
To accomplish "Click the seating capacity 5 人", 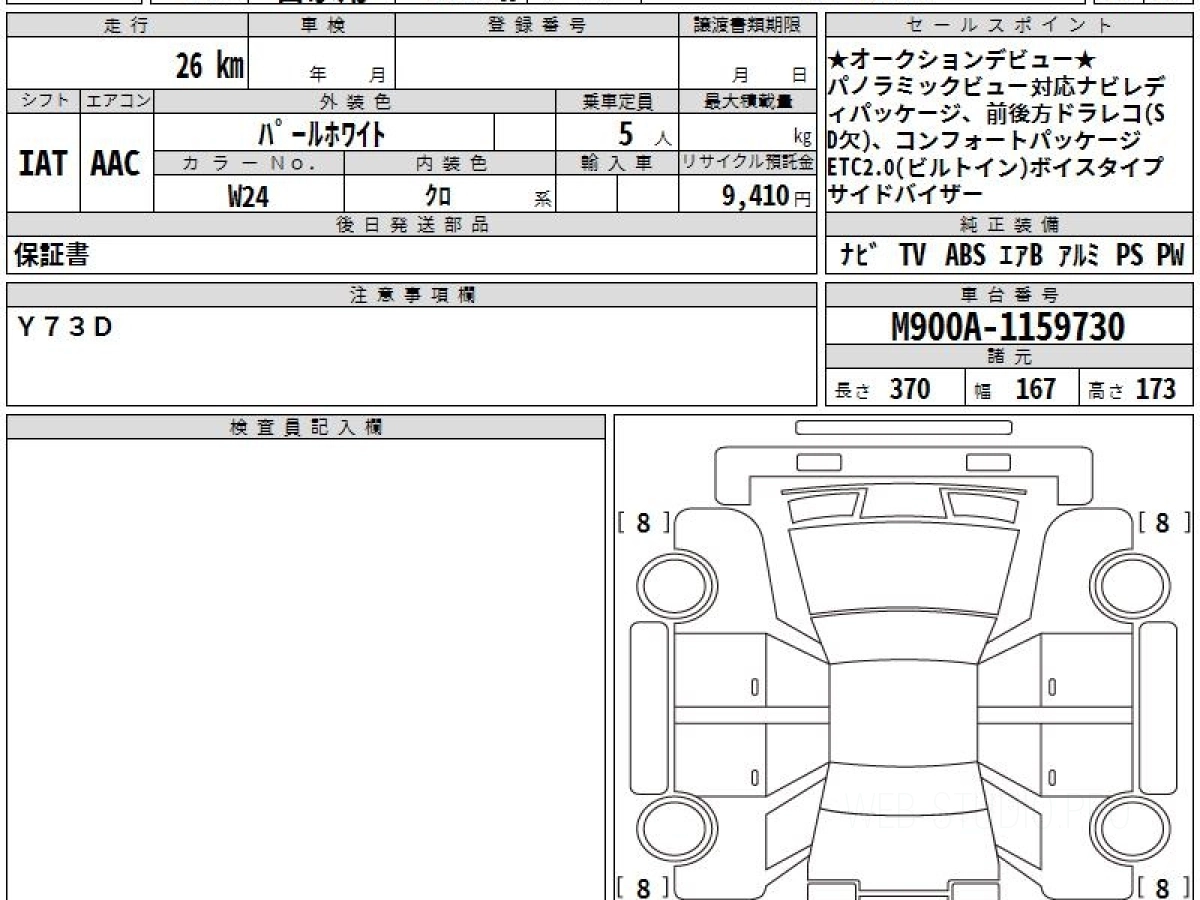I will (644, 133).
